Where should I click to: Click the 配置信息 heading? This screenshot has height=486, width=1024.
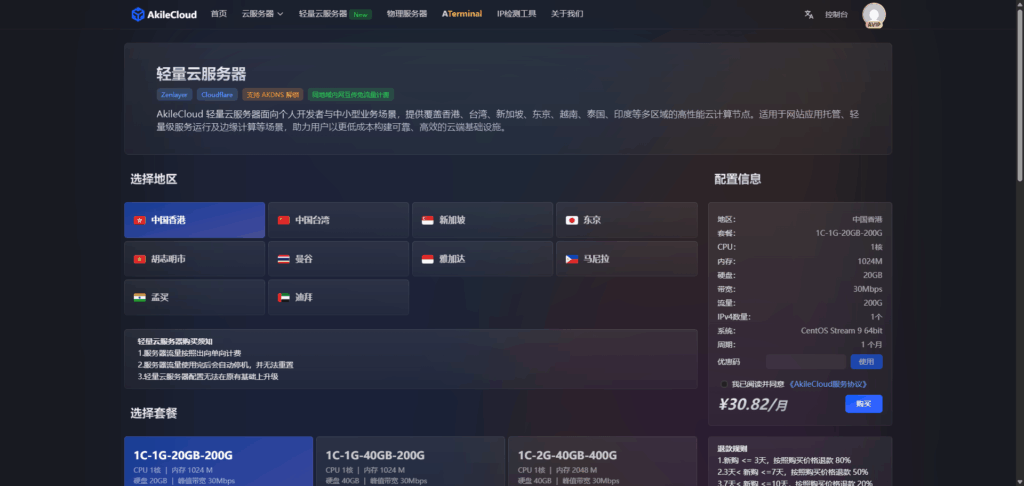click(737, 179)
